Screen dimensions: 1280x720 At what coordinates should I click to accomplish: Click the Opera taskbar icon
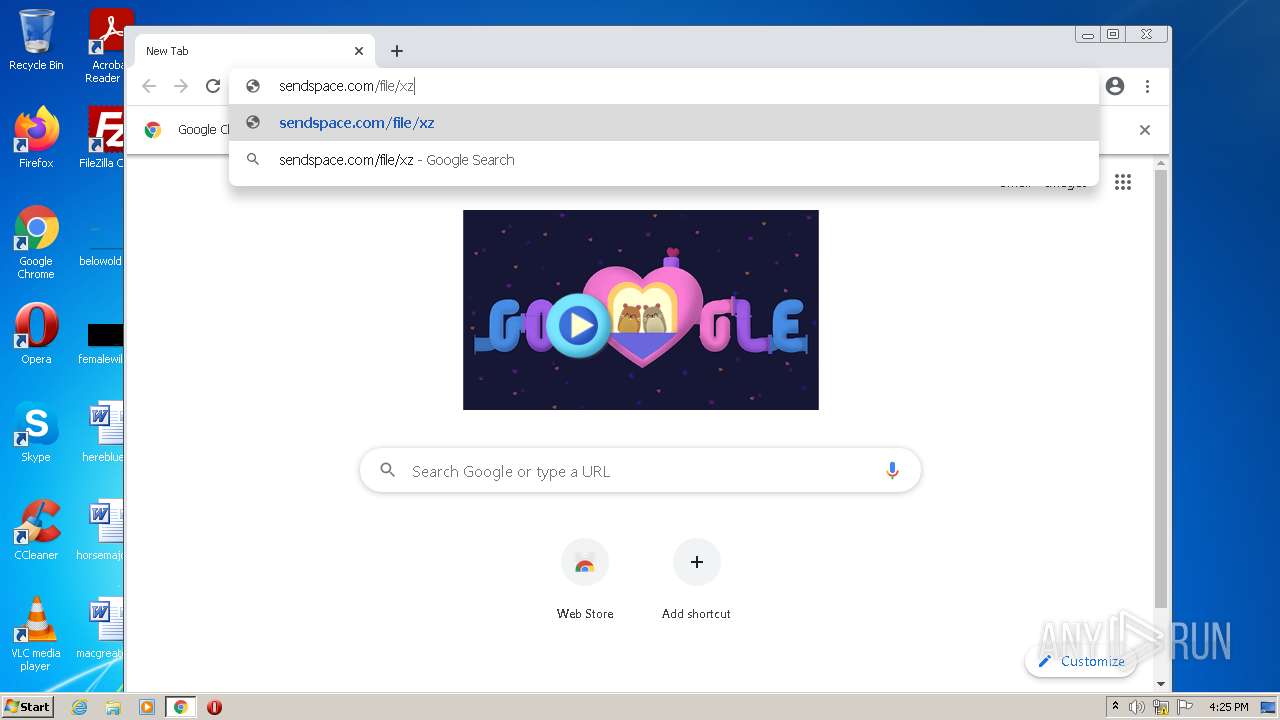(214, 707)
